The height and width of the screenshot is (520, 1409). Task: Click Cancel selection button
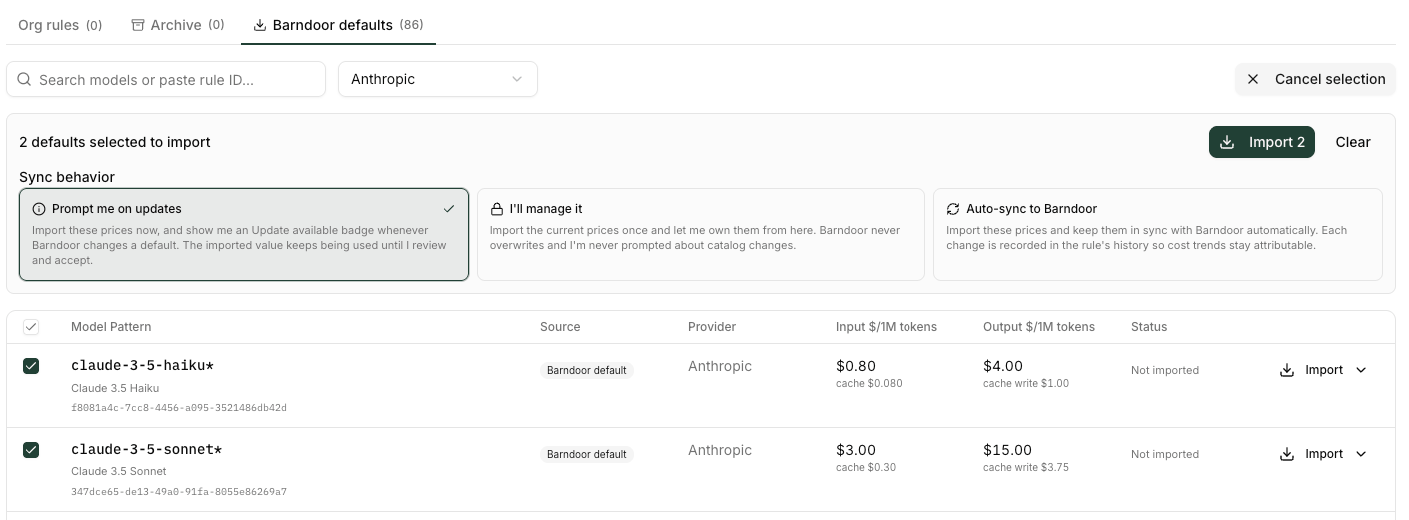coord(1315,79)
